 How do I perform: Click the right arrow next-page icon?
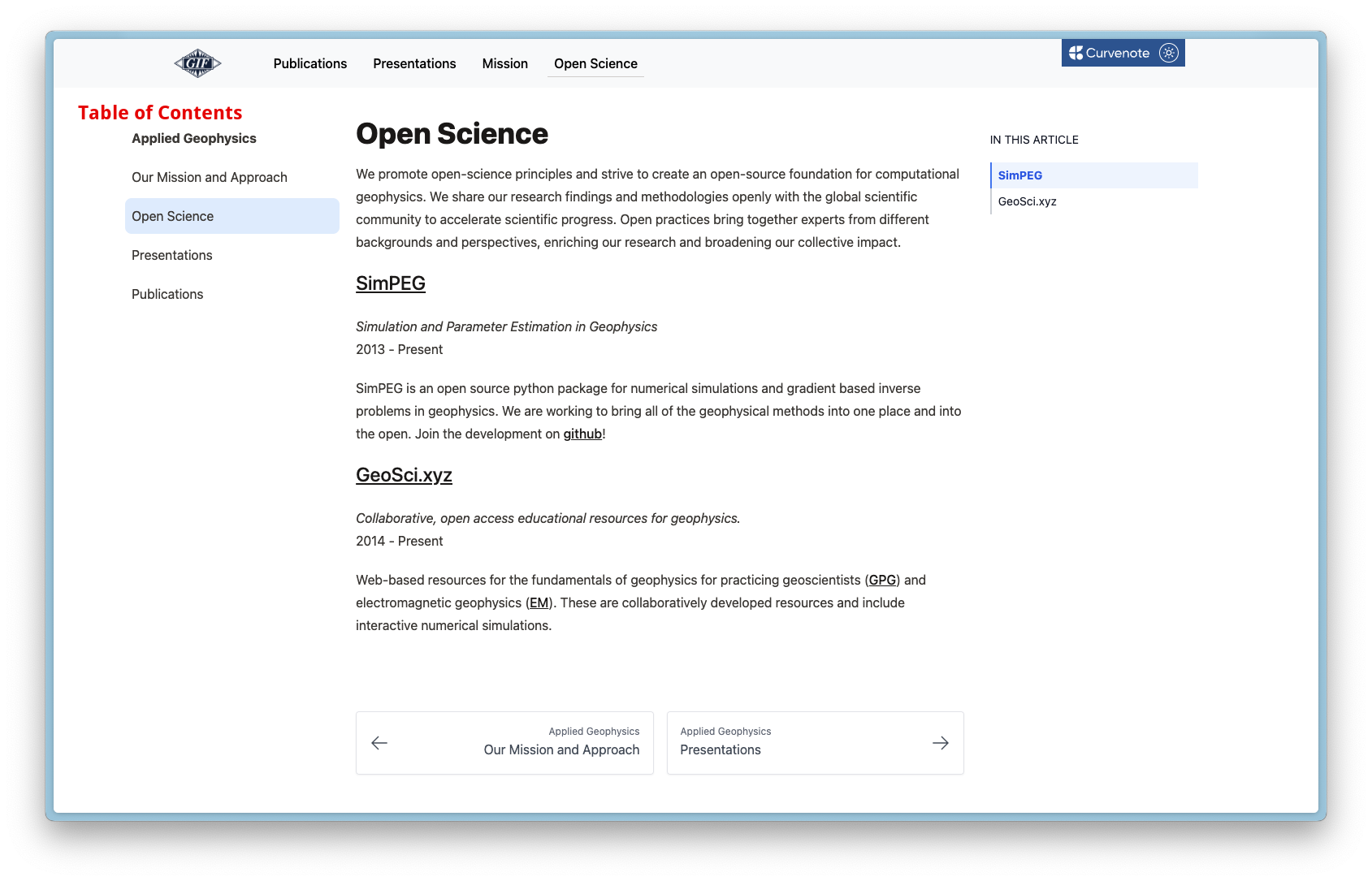pos(940,743)
